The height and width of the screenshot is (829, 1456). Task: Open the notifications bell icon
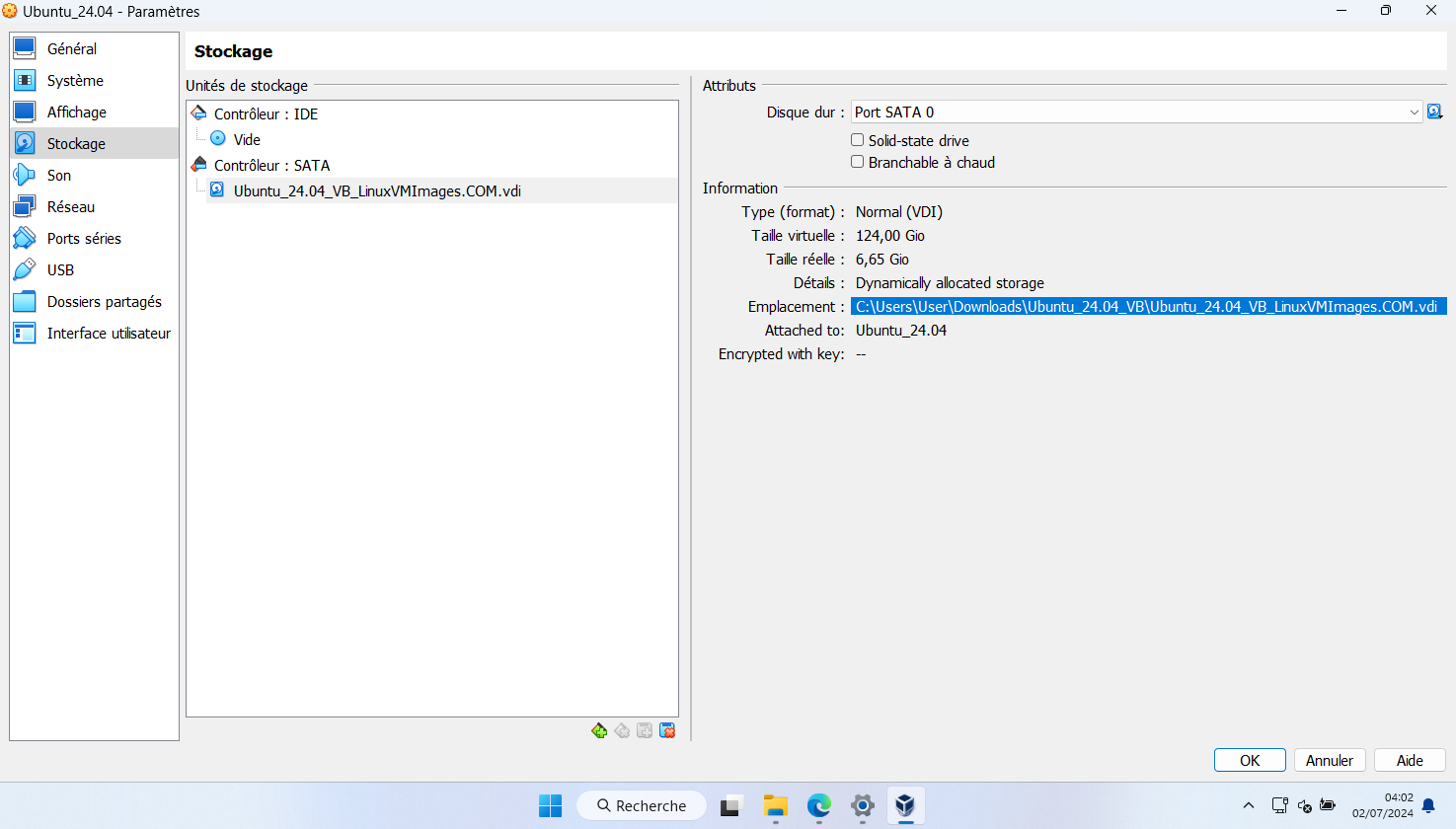[1428, 806]
